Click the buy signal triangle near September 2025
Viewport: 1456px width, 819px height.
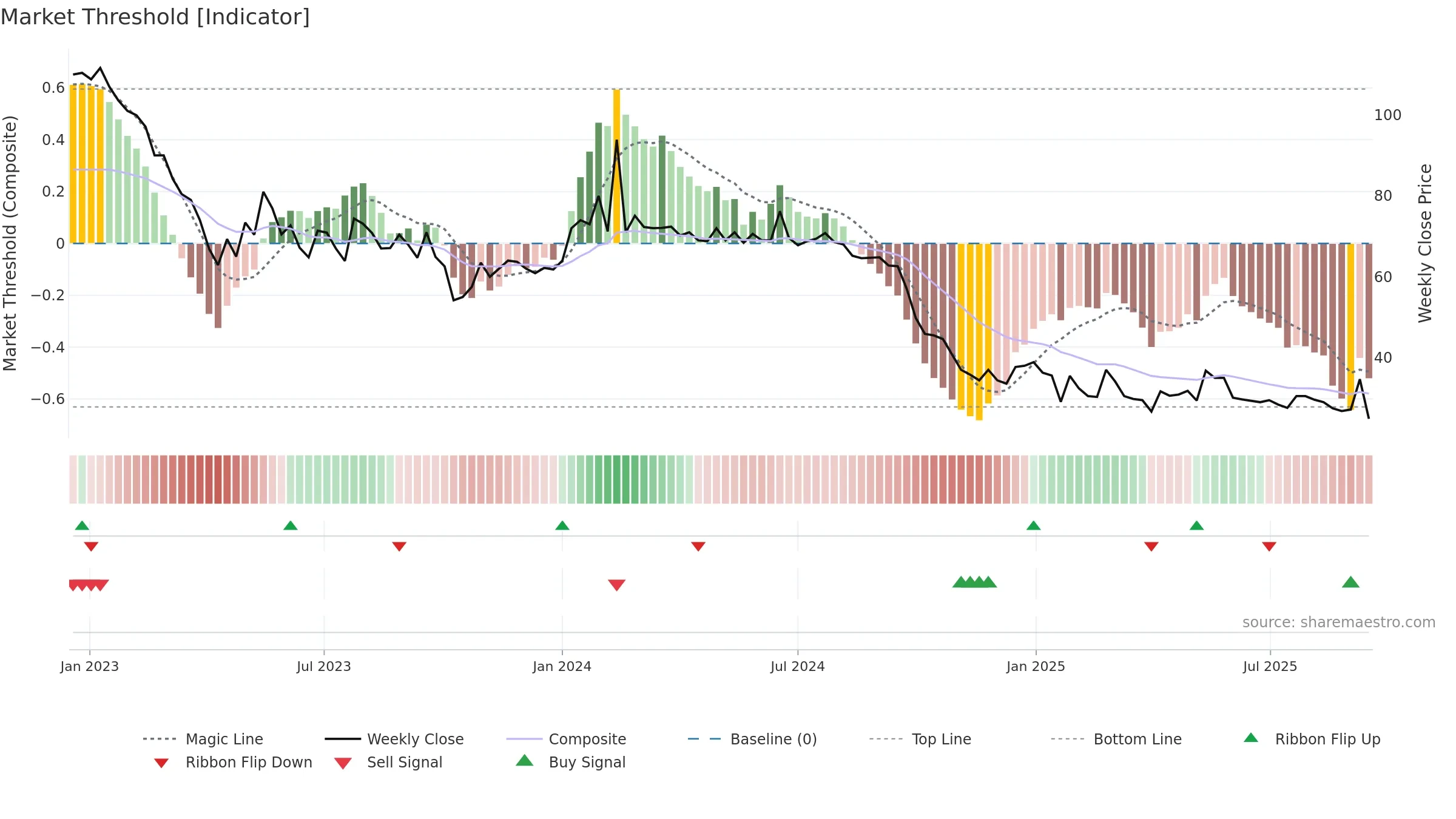coord(1350,582)
